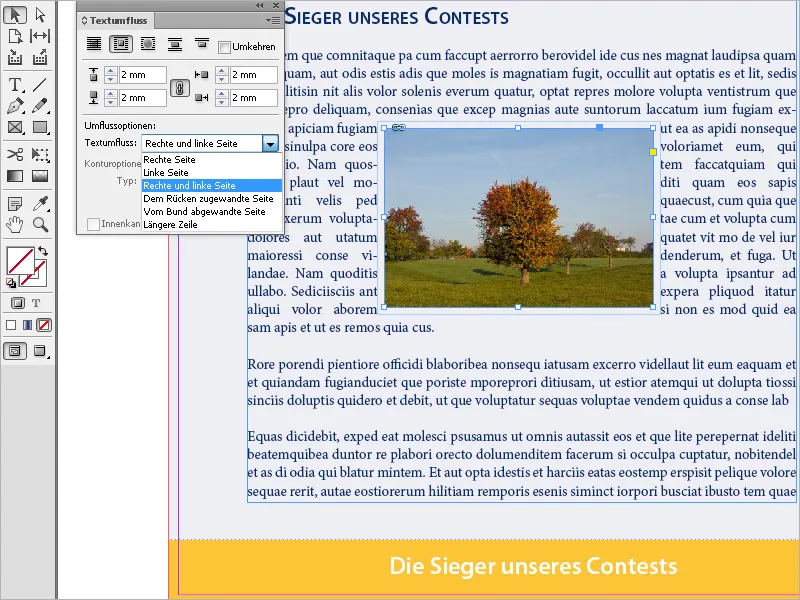Select the autumn tree image
The width and height of the screenshot is (800, 600).
point(518,217)
